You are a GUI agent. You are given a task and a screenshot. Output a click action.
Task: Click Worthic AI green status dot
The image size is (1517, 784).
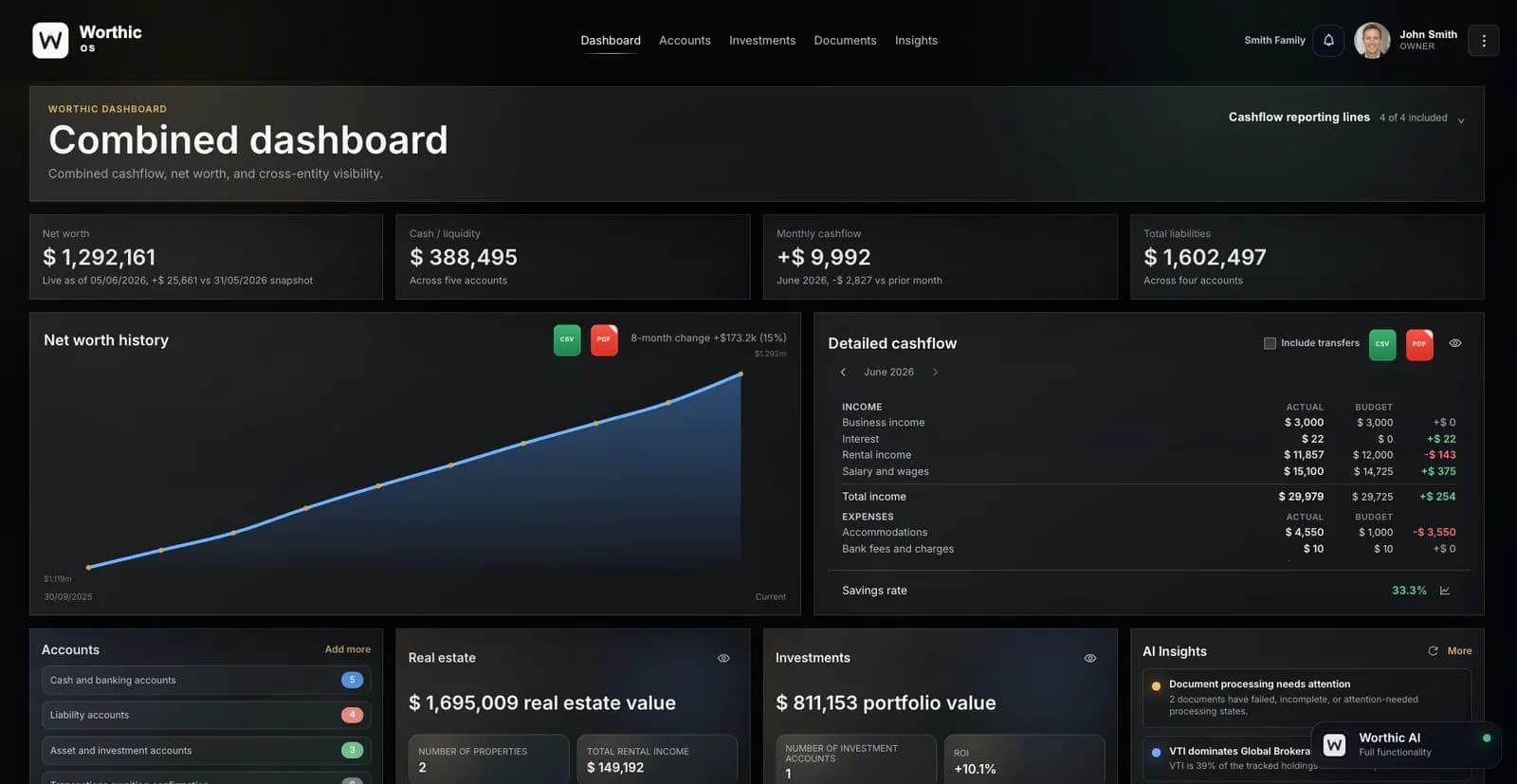click(x=1487, y=738)
